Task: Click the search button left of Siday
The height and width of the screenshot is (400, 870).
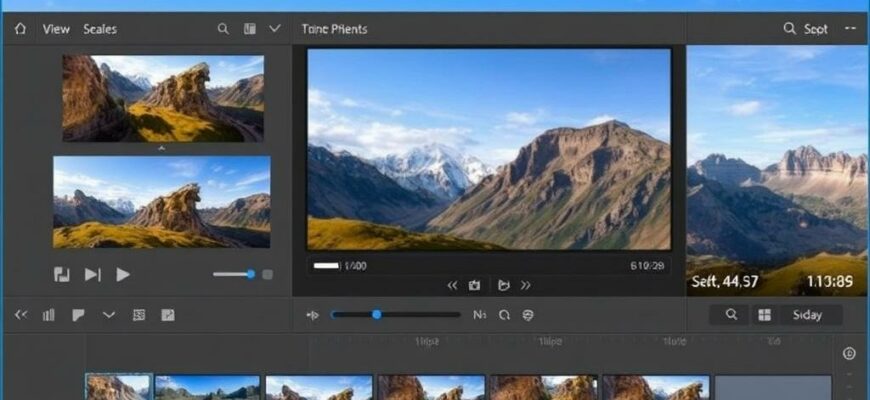Action: pyautogui.click(x=731, y=315)
